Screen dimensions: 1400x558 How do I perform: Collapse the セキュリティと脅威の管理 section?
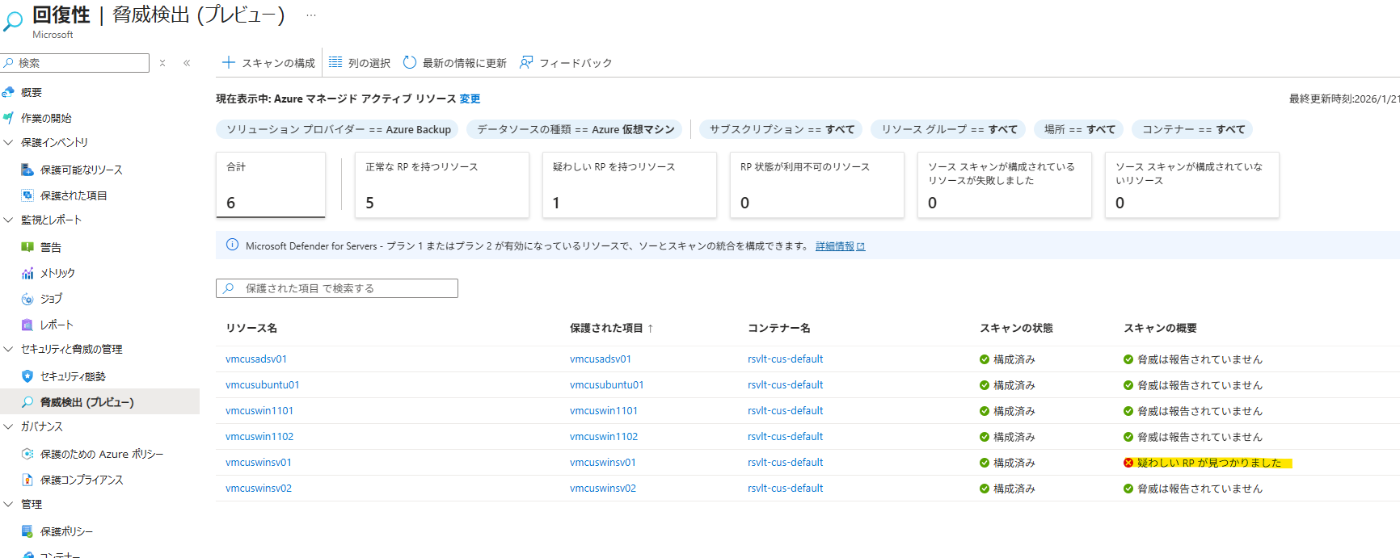tap(9, 349)
